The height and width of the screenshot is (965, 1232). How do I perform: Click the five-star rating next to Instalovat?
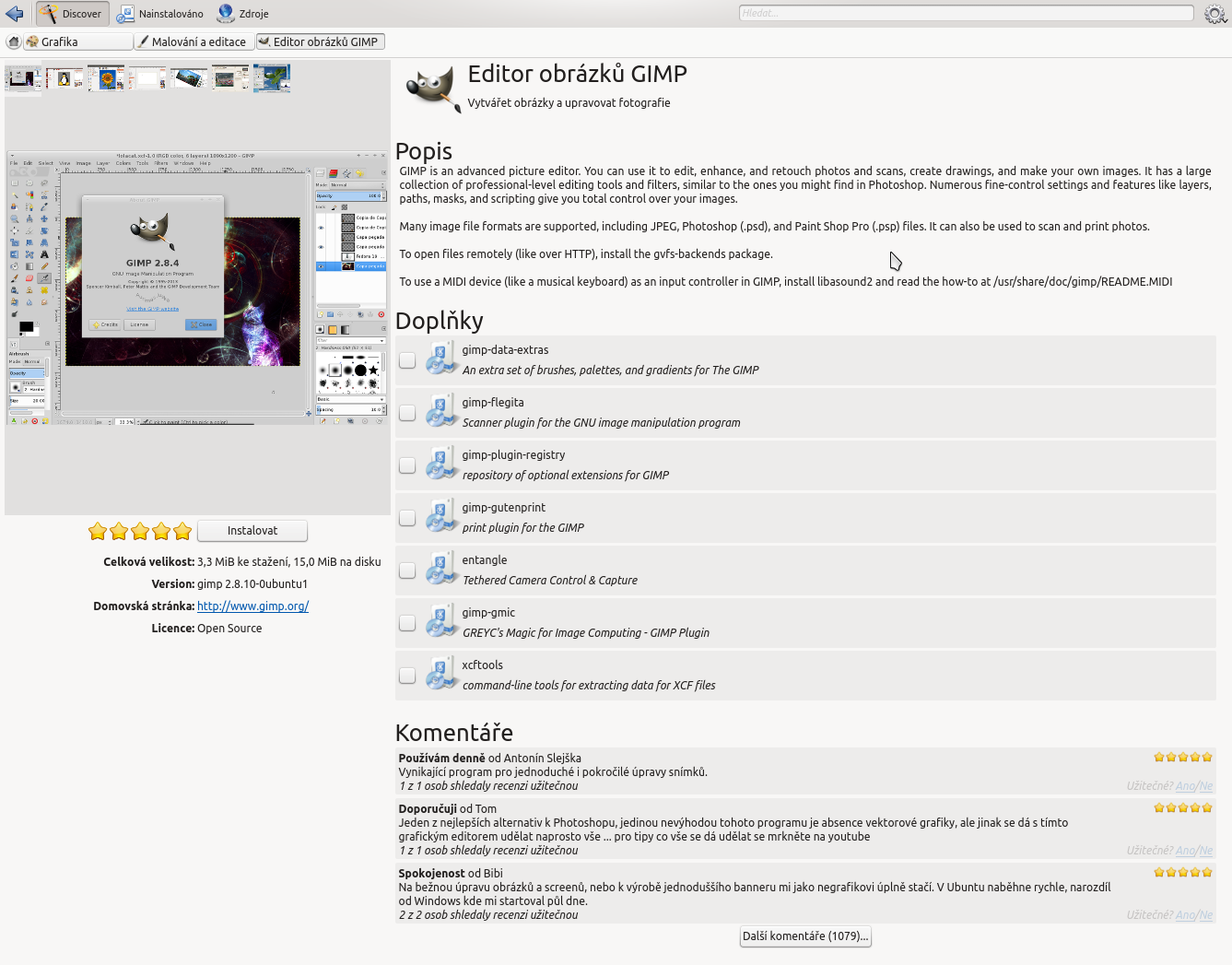click(x=140, y=531)
